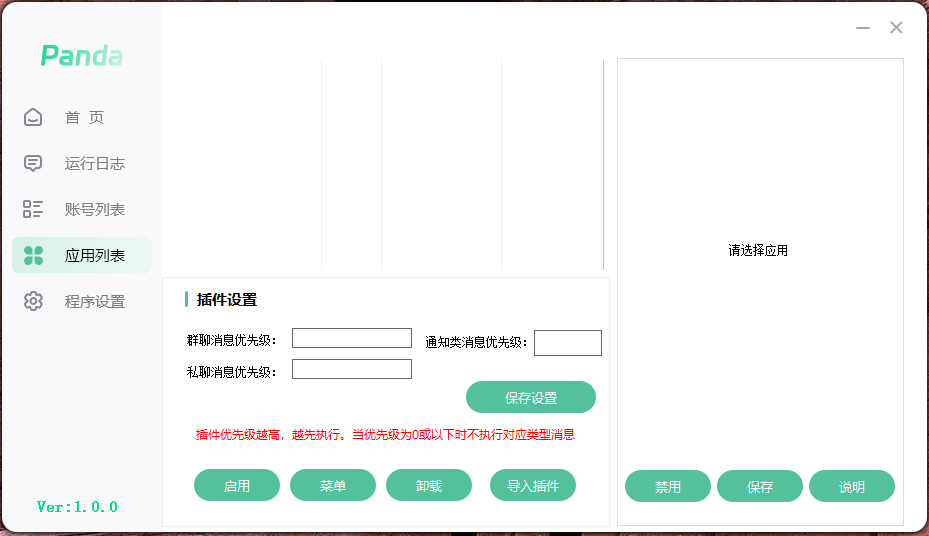The width and height of the screenshot is (929, 536).
Task: Uninstall plugin with the 卸载 button
Action: [x=429, y=486]
